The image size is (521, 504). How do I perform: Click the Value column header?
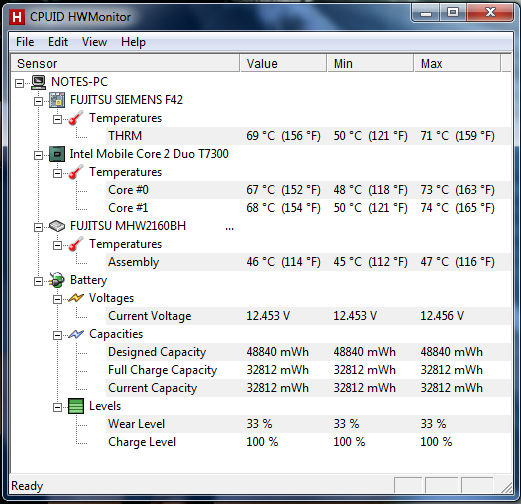(283, 63)
